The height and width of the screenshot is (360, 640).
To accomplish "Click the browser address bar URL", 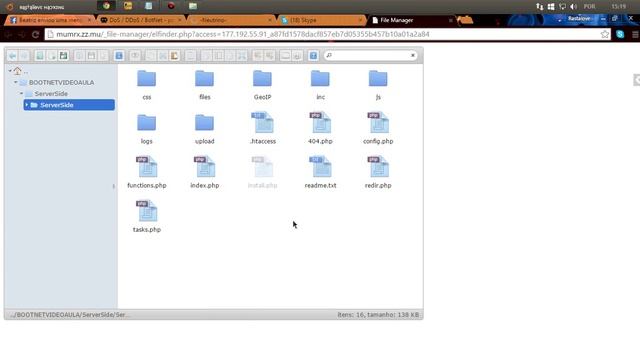I will [243, 34].
